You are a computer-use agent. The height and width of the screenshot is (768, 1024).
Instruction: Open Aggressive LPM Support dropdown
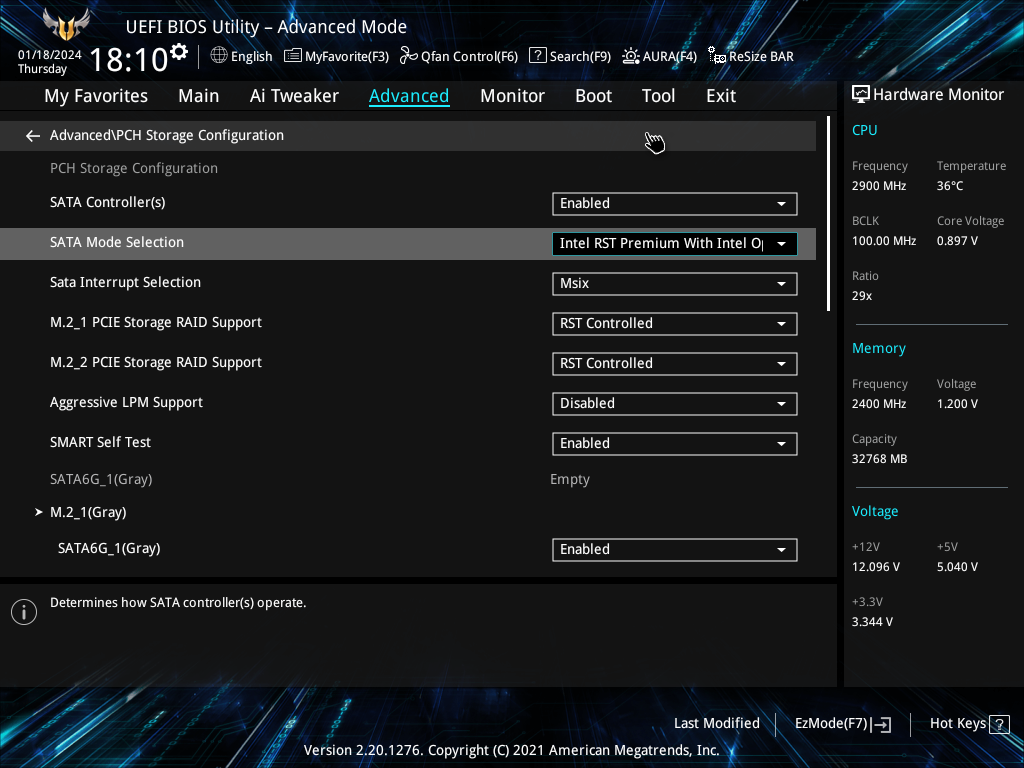click(675, 404)
